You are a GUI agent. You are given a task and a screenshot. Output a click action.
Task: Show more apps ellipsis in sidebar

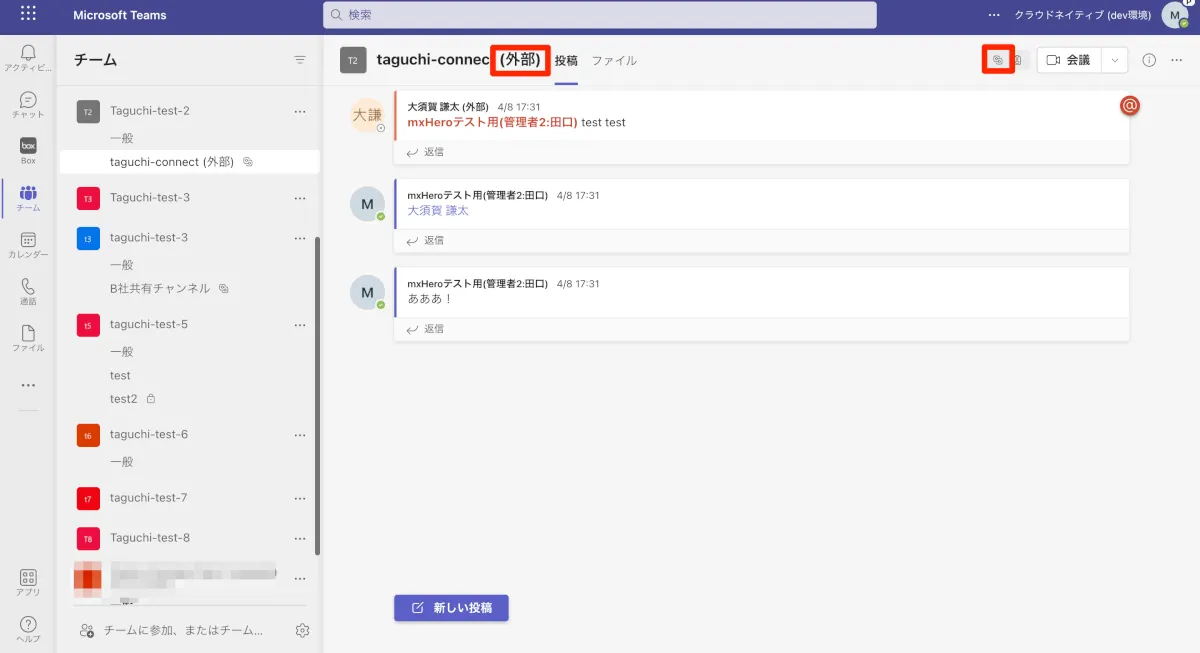coord(28,385)
